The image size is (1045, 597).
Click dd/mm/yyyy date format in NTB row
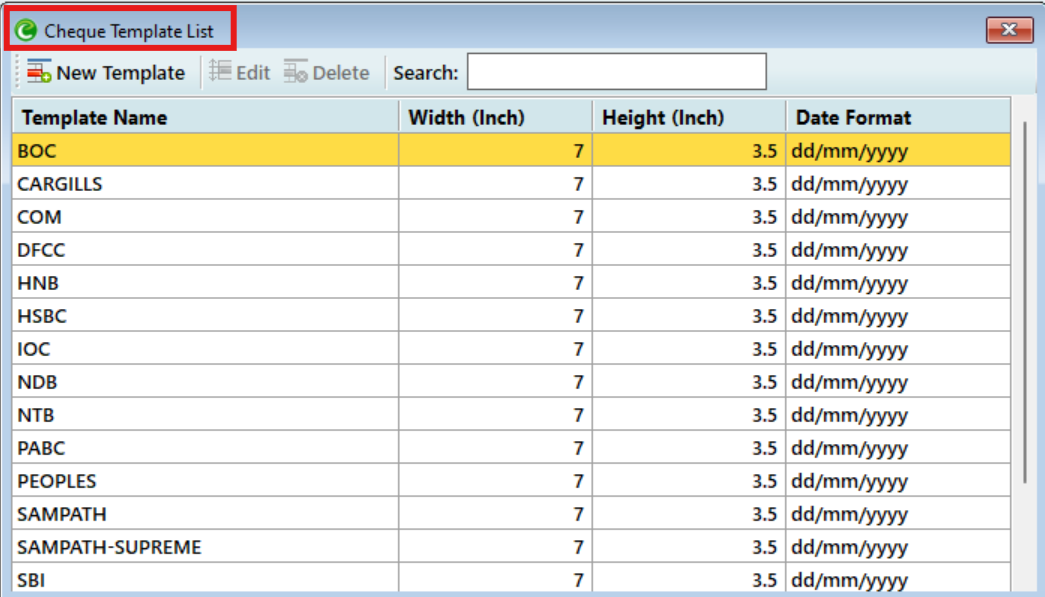pyautogui.click(x=849, y=416)
